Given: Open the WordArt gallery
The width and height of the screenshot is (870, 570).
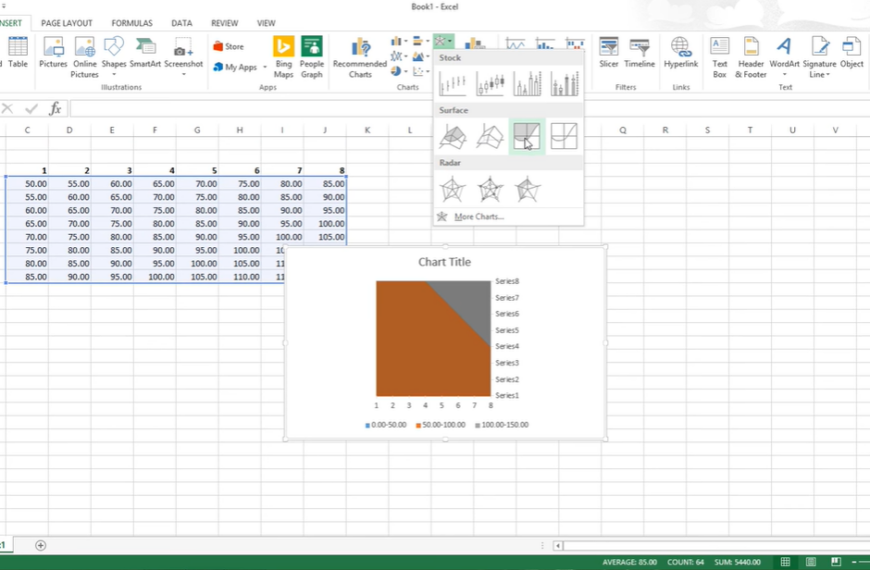Looking at the screenshot, I should click(785, 57).
